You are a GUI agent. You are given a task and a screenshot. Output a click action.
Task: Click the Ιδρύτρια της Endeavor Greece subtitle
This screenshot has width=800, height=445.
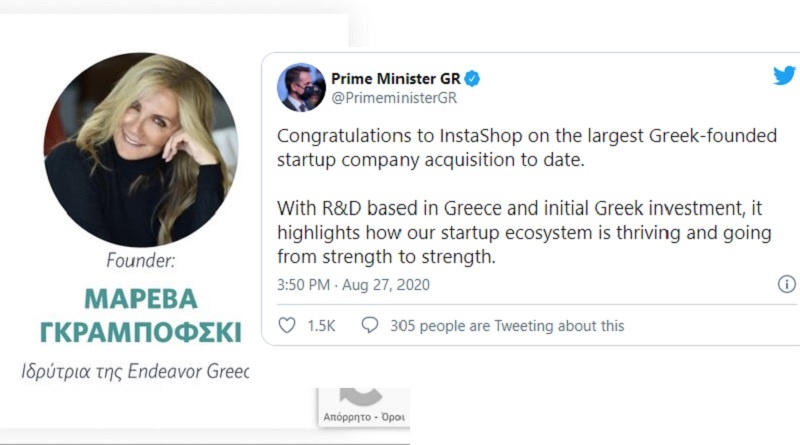[136, 370]
